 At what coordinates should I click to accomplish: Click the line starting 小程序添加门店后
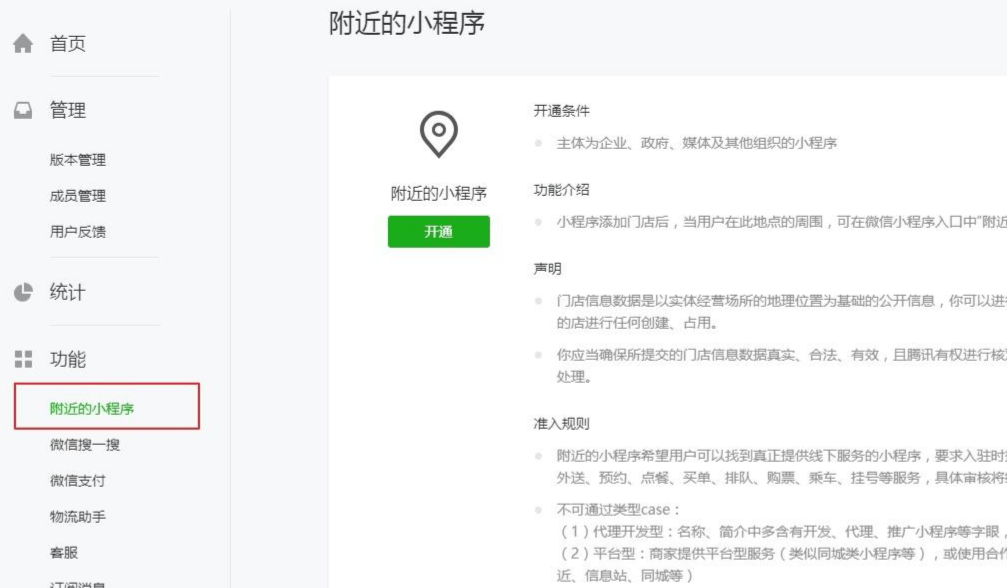pos(782,222)
